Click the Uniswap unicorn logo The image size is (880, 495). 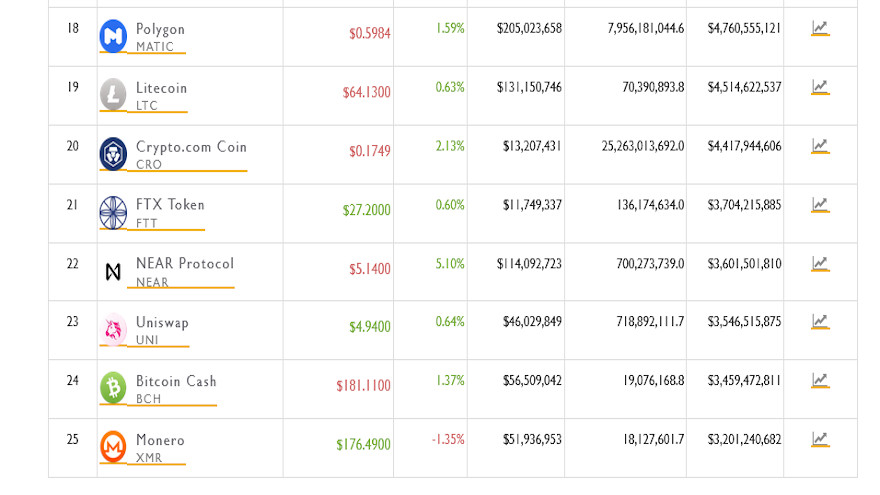tap(113, 329)
